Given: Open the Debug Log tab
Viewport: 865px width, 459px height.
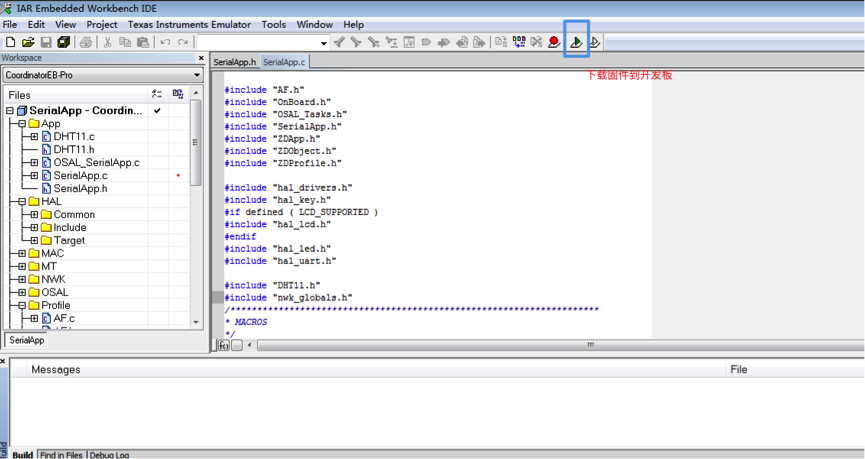Looking at the screenshot, I should tap(109, 455).
